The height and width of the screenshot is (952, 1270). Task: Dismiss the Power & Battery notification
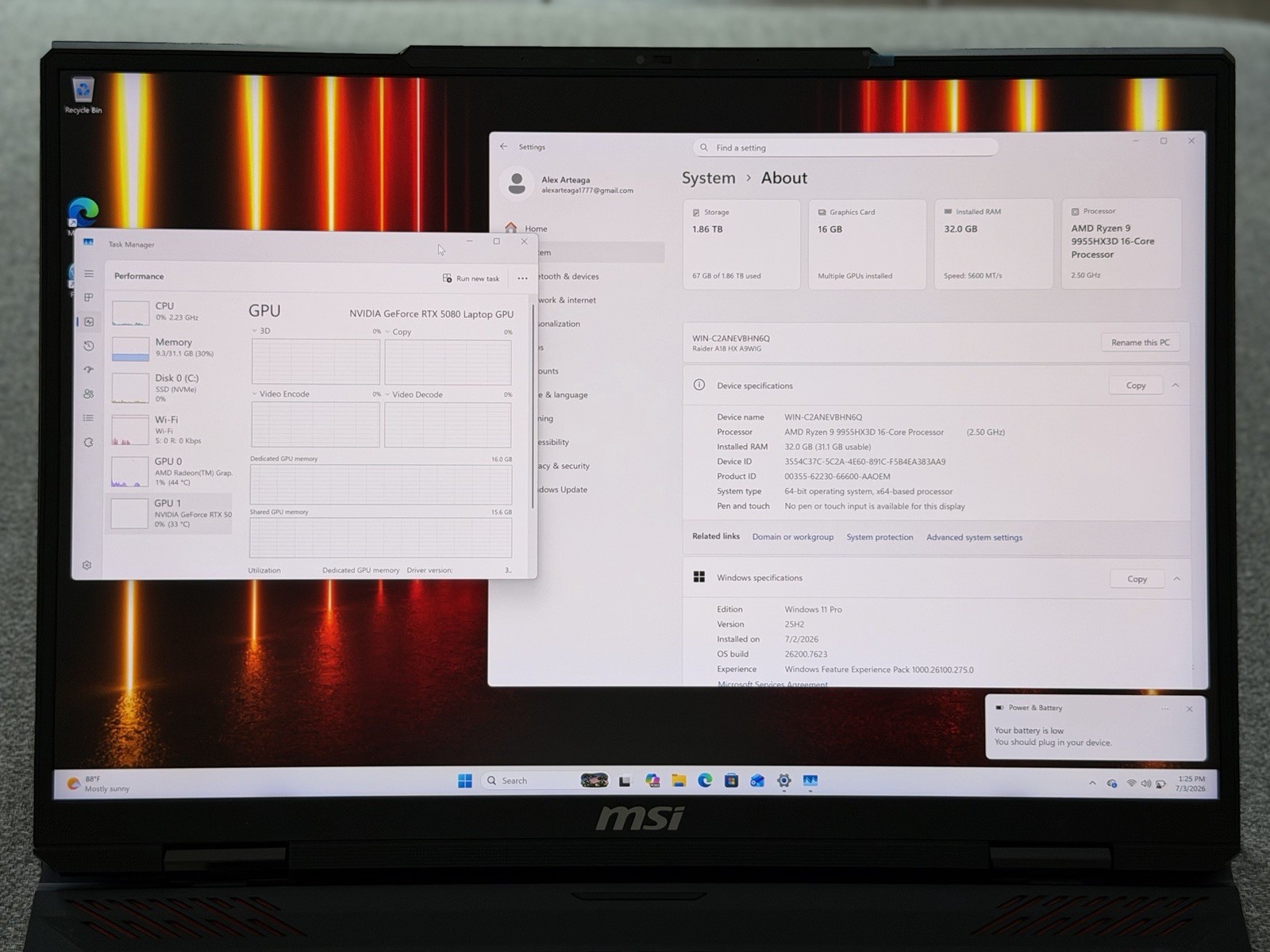tap(1189, 709)
